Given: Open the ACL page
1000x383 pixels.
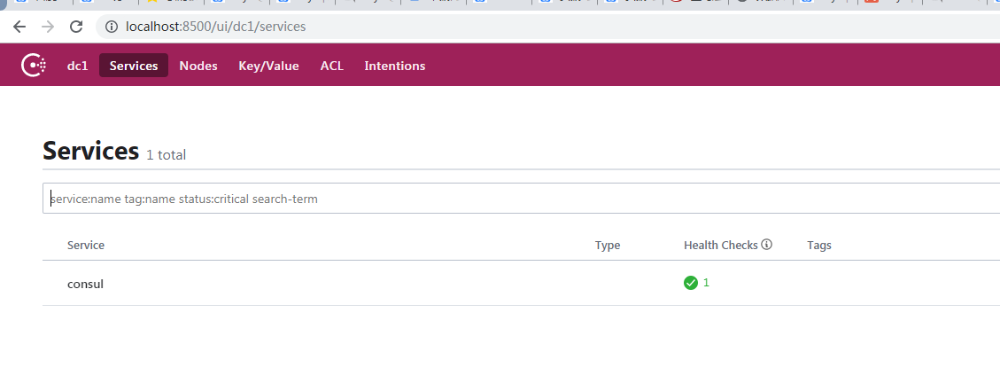Looking at the screenshot, I should pos(332,66).
